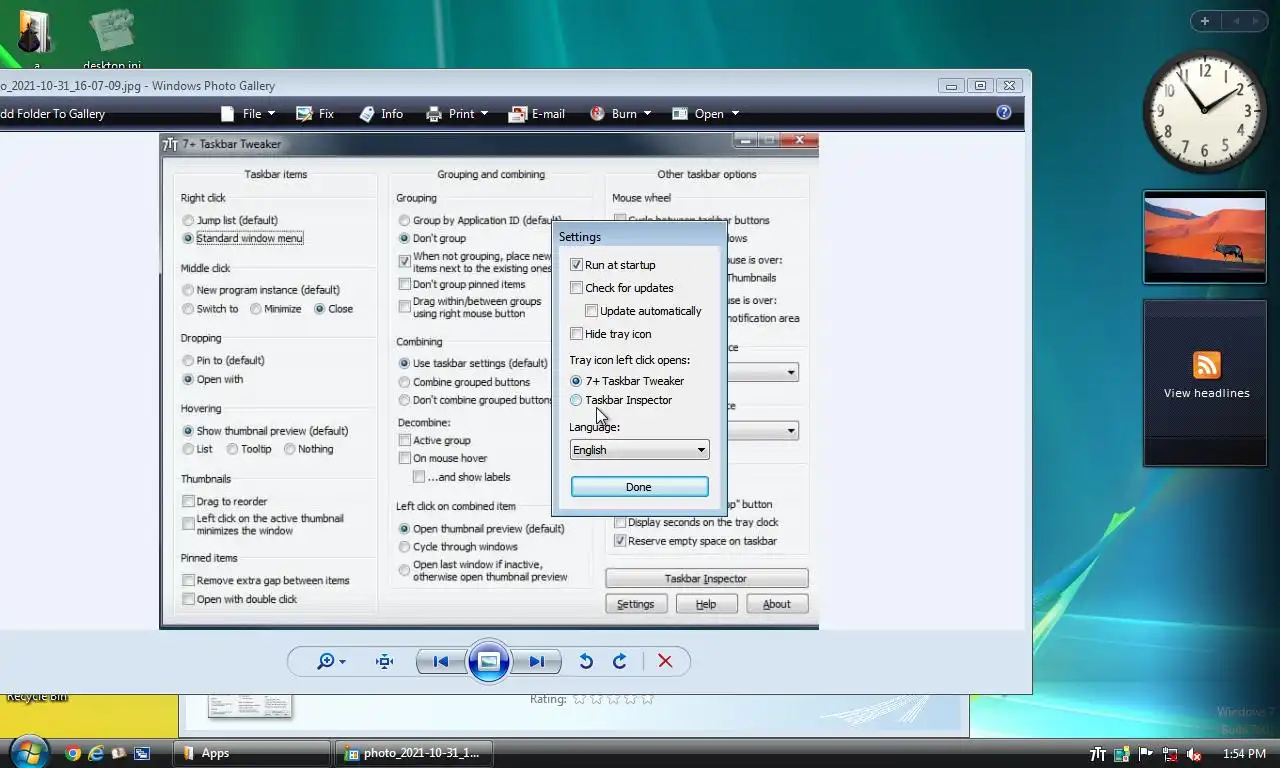The image size is (1280, 768).
Task: Click the 1:54 PM taskbar clock
Action: (1244, 754)
